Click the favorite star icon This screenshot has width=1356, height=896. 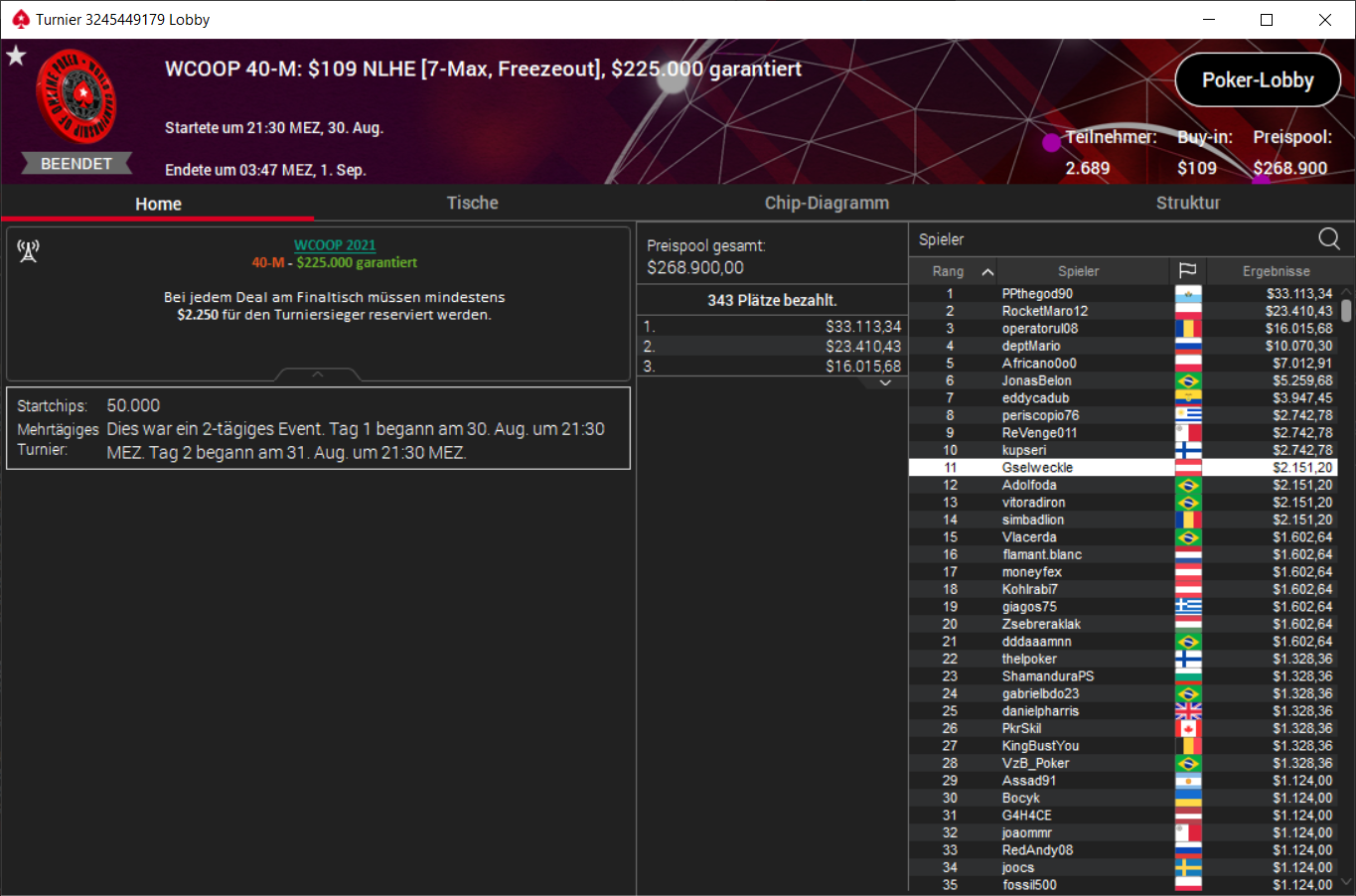click(16, 56)
